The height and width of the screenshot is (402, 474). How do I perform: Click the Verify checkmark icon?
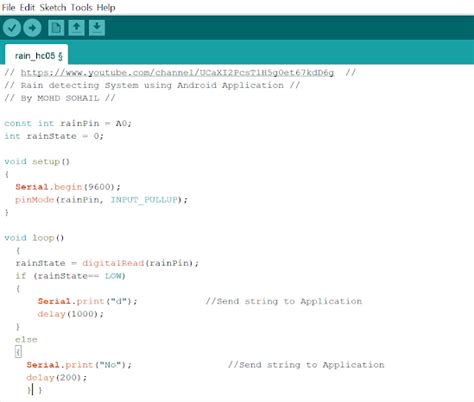click(12, 28)
